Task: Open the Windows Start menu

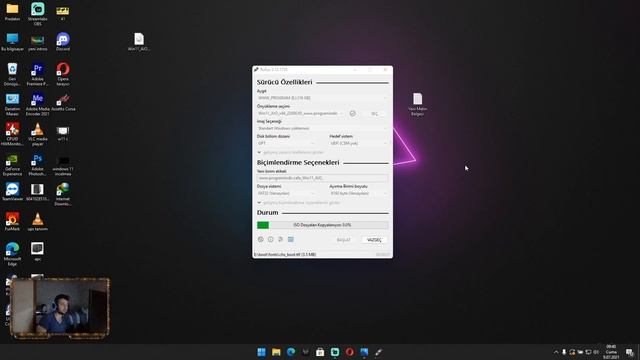Action: [x=262, y=352]
